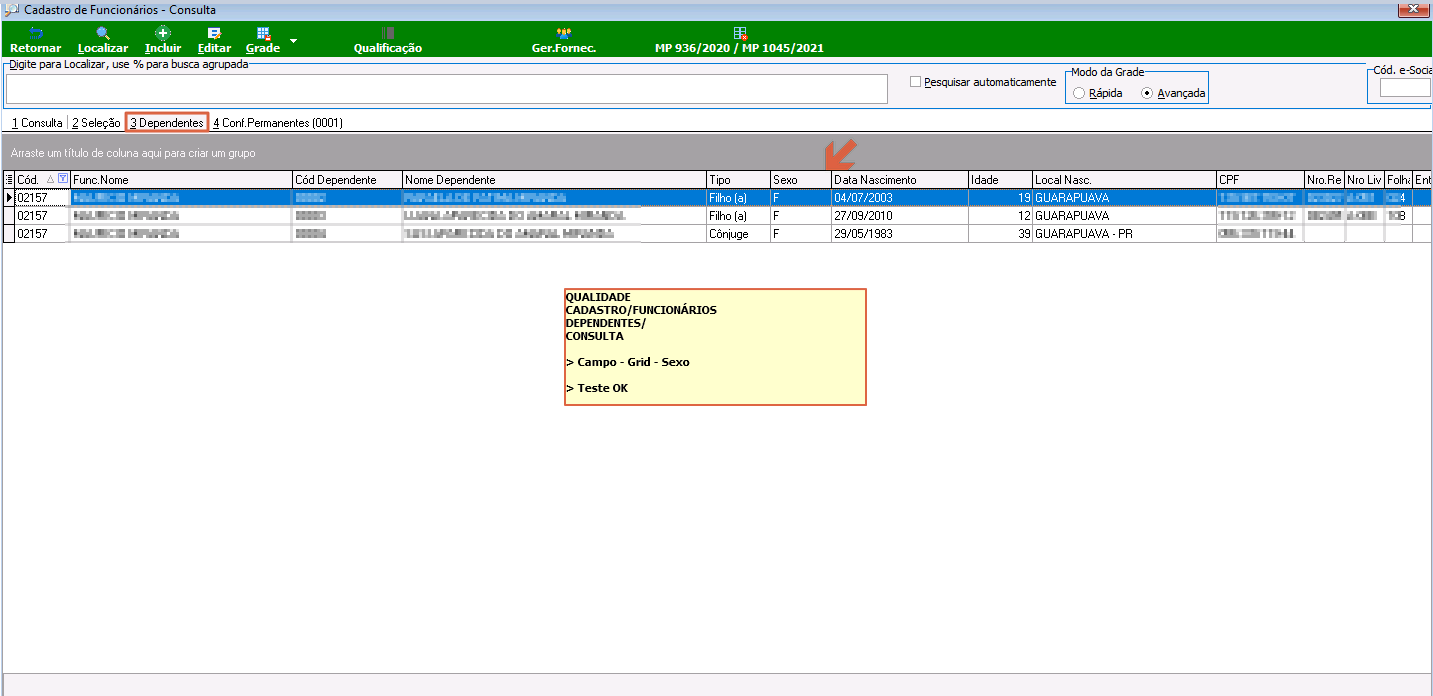The image size is (1433, 696).
Task: Switch to the 2 Seleção tab
Action: pyautogui.click(x=96, y=123)
